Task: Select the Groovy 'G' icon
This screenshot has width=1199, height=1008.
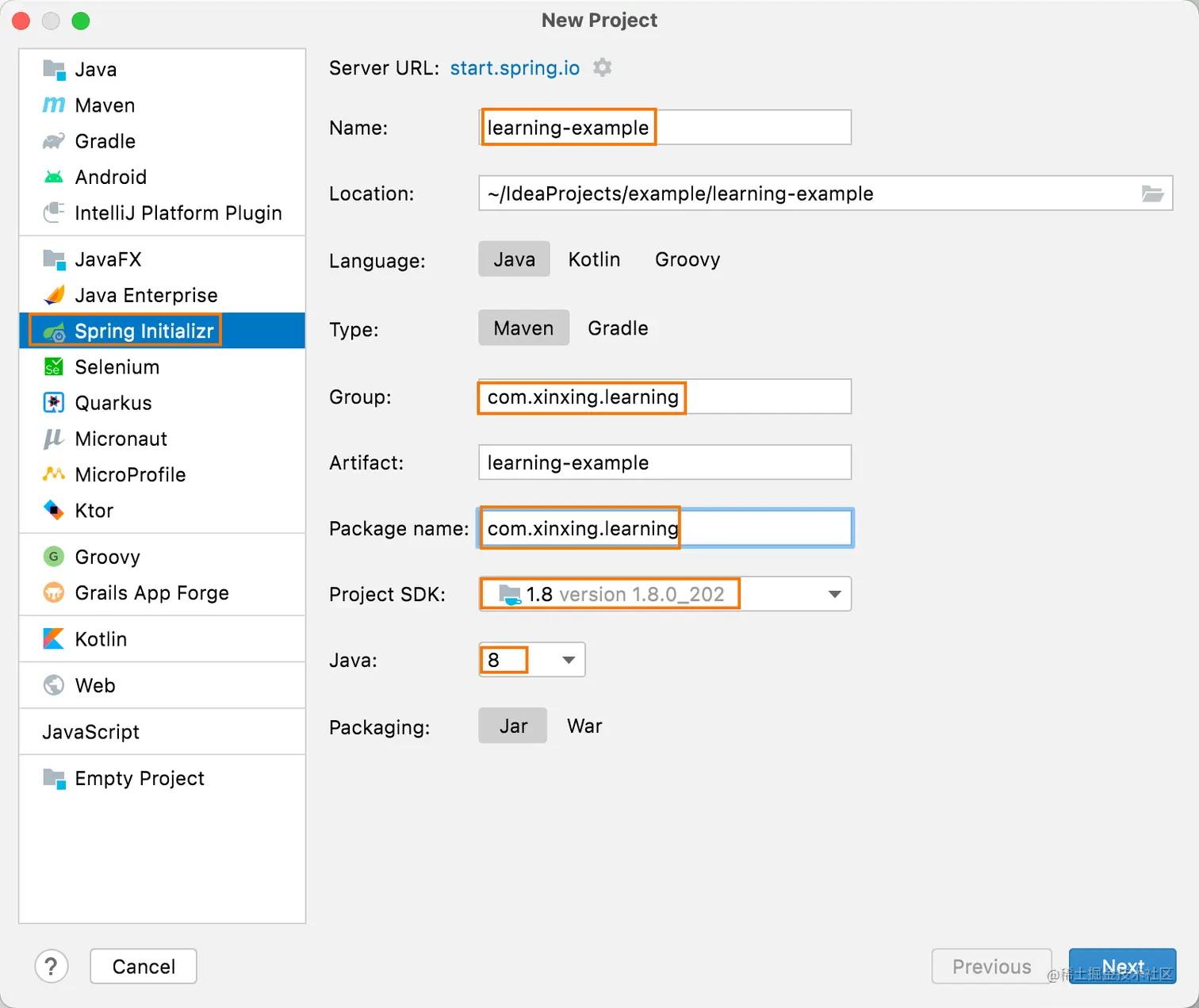Action: [54, 557]
